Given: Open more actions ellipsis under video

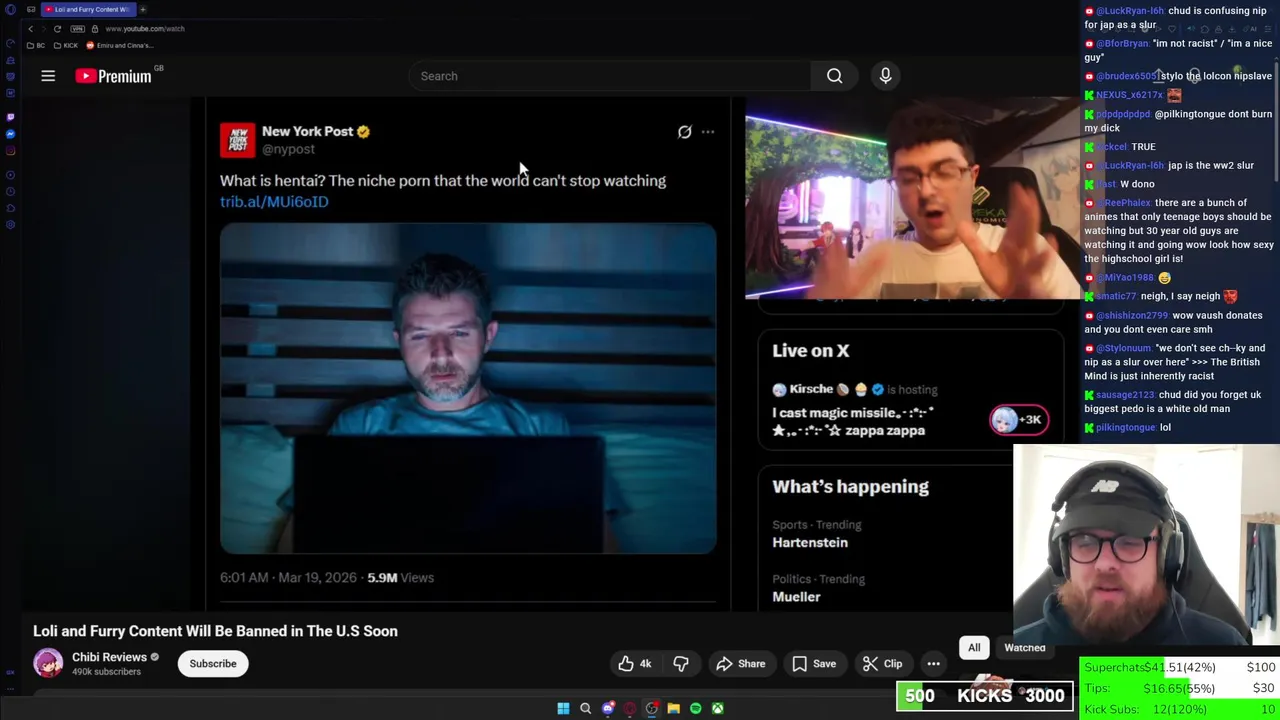Looking at the screenshot, I should click(933, 664).
